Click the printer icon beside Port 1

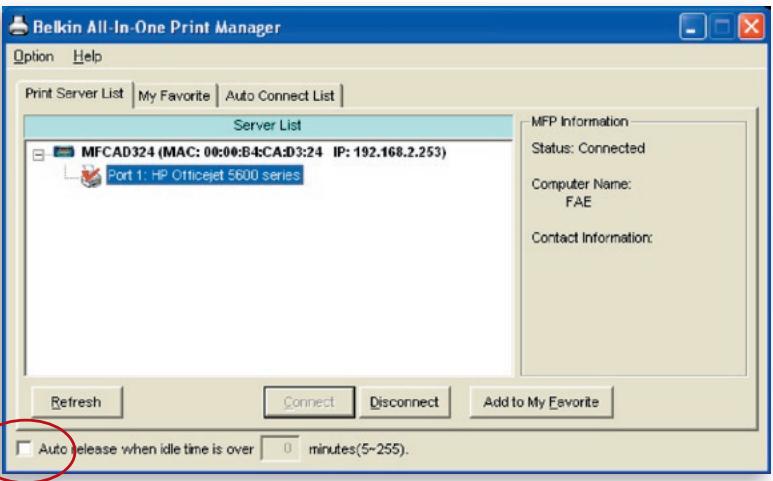coord(91,176)
